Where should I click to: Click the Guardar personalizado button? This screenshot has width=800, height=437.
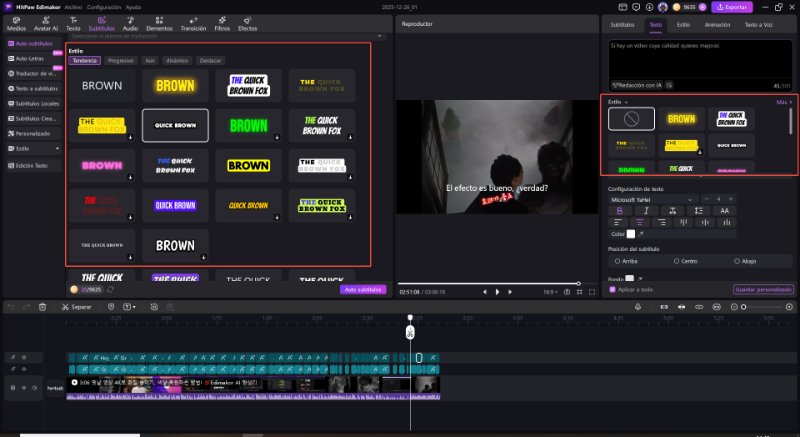coord(763,289)
